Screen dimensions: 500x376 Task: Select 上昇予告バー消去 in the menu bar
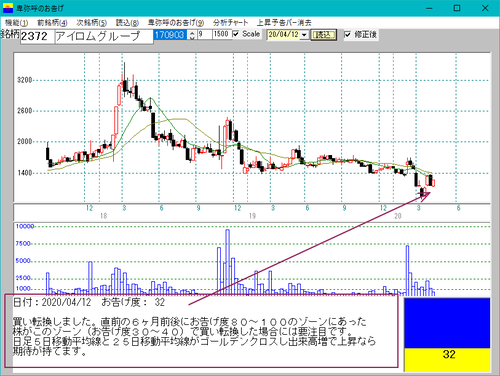pyautogui.click(x=284, y=23)
